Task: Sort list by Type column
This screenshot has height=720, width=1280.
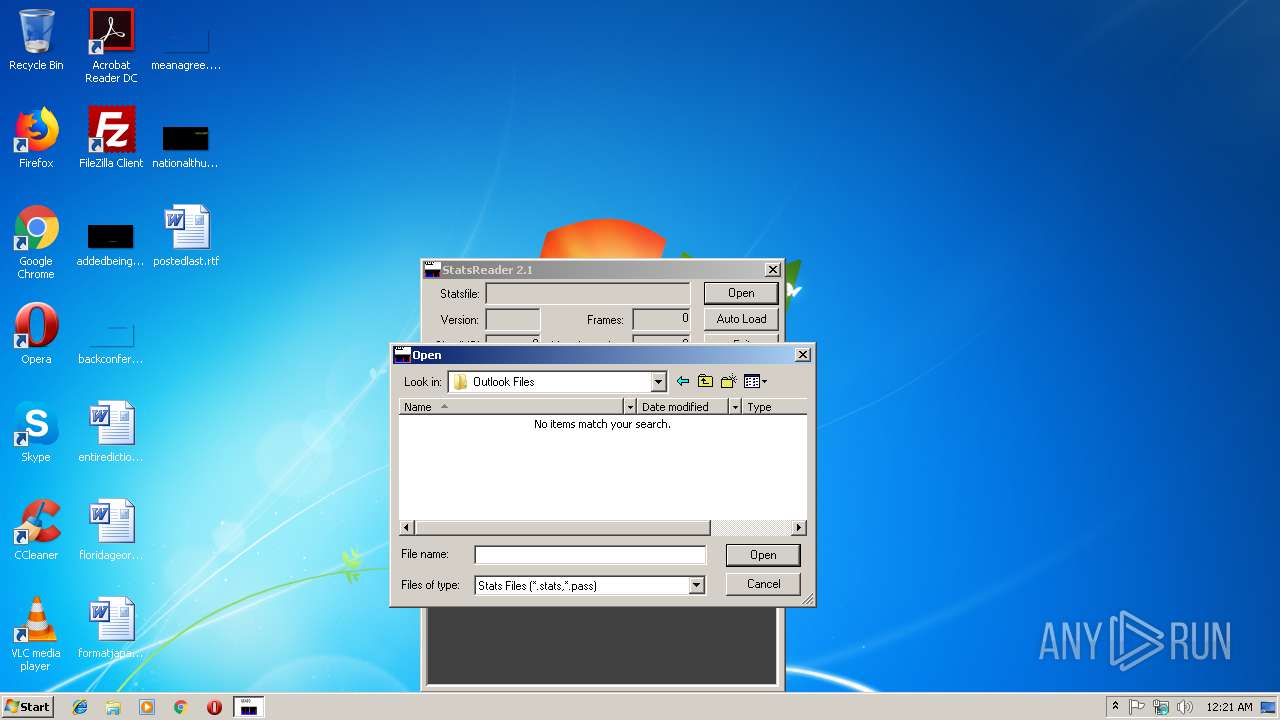Action: [x=775, y=407]
